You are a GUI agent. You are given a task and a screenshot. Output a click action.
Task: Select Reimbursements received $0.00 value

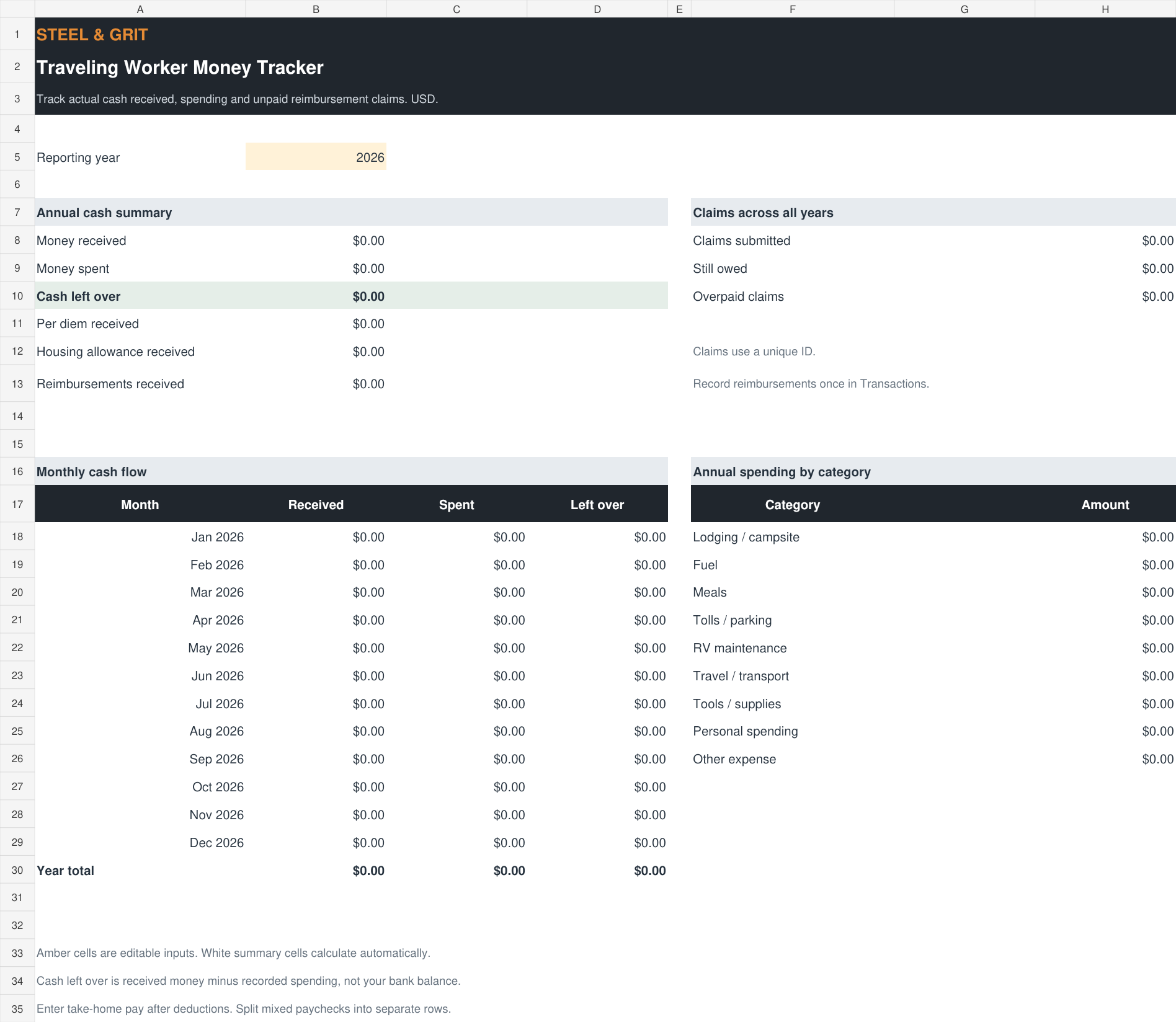pyautogui.click(x=368, y=384)
